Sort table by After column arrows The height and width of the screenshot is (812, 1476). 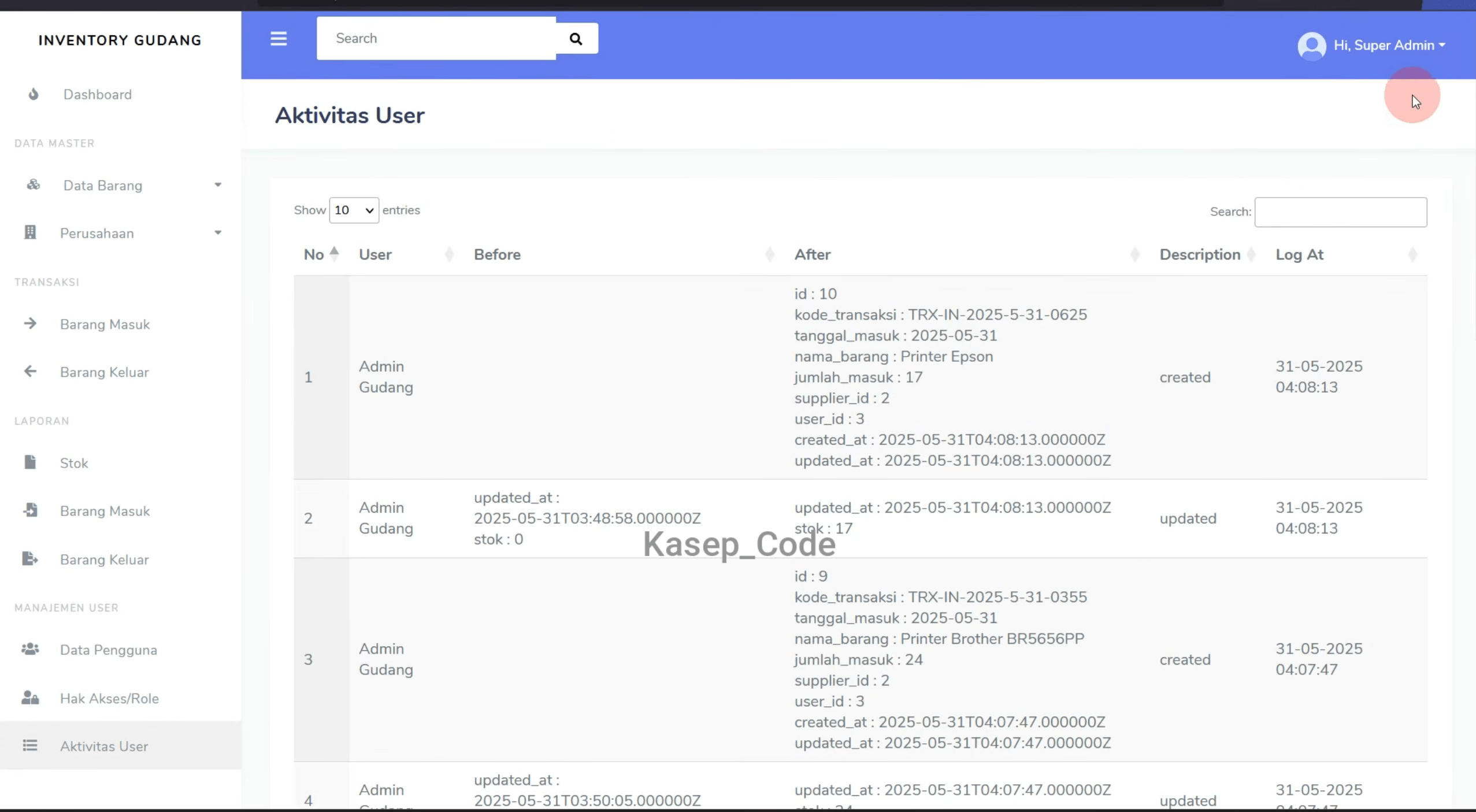[1134, 254]
